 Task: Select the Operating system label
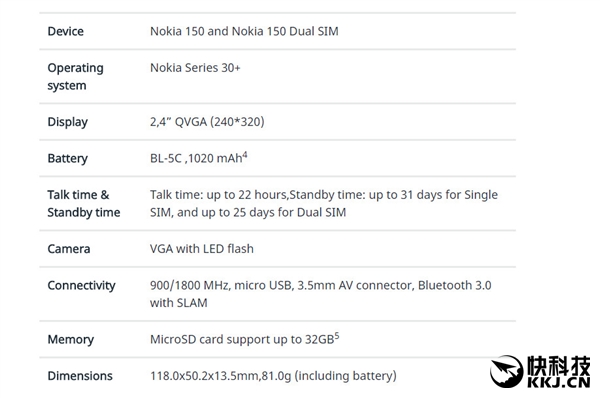pos(75,77)
